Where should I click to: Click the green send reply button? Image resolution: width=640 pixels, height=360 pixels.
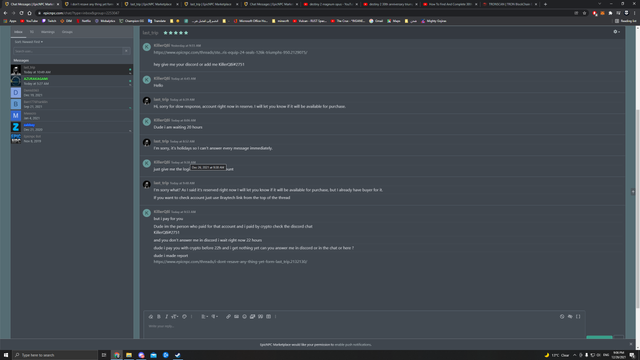[x=599, y=337]
